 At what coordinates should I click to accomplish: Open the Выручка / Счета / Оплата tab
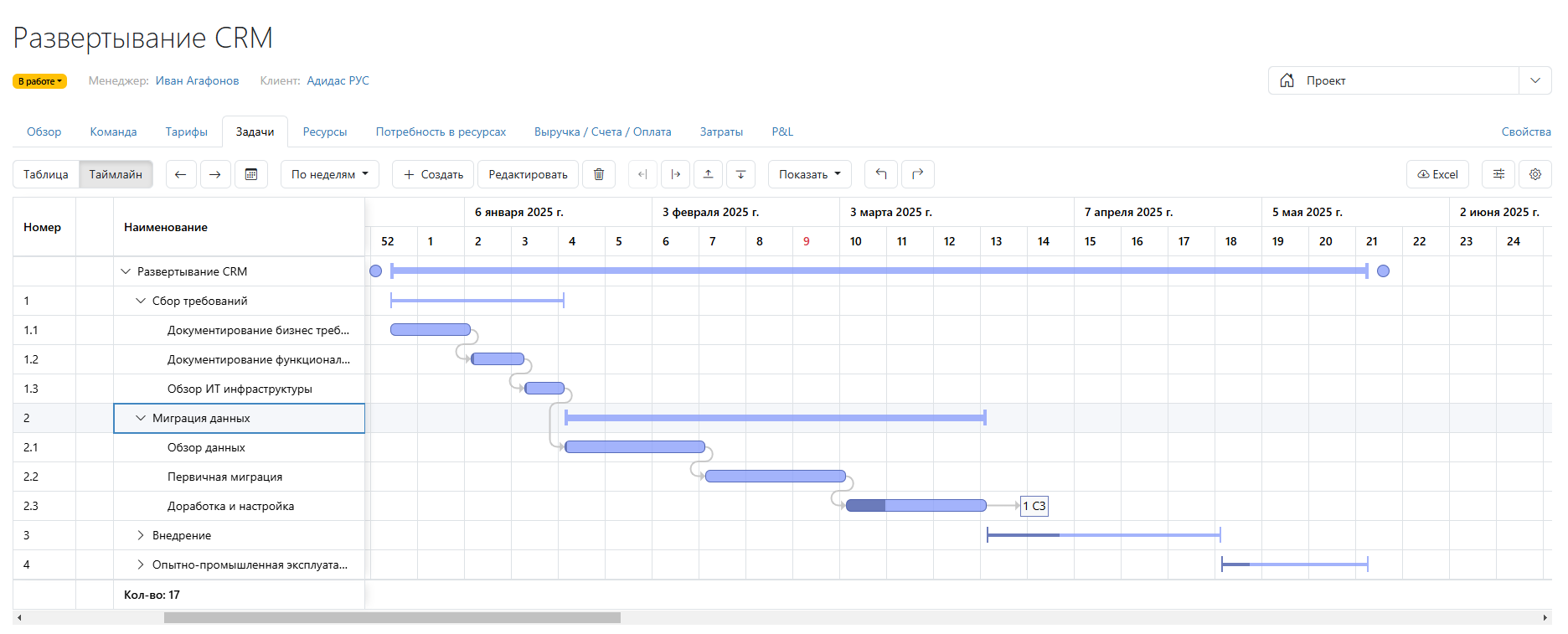pyautogui.click(x=603, y=131)
